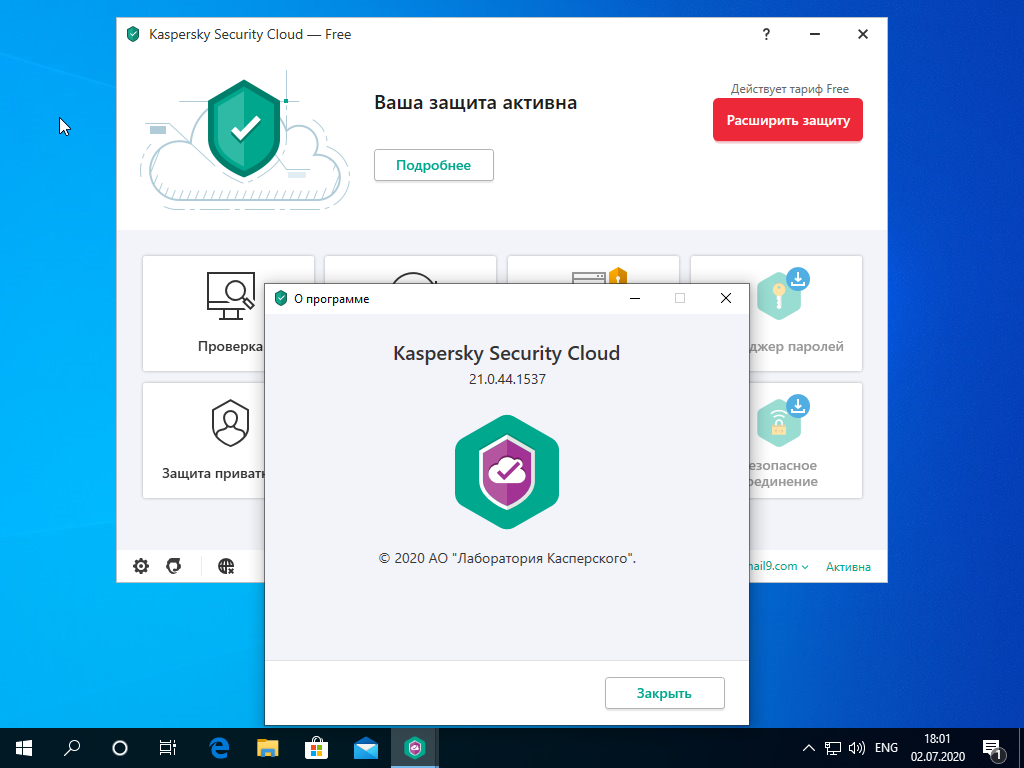Click the partially hidden orange lock tile icon
The width and height of the screenshot is (1024, 768).
pyautogui.click(x=617, y=276)
